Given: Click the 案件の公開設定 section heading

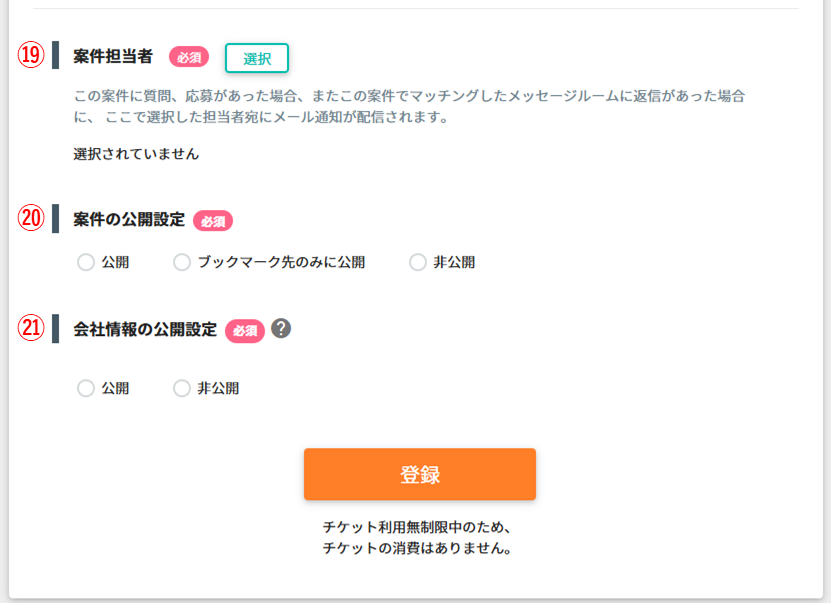Looking at the screenshot, I should coord(129,219).
